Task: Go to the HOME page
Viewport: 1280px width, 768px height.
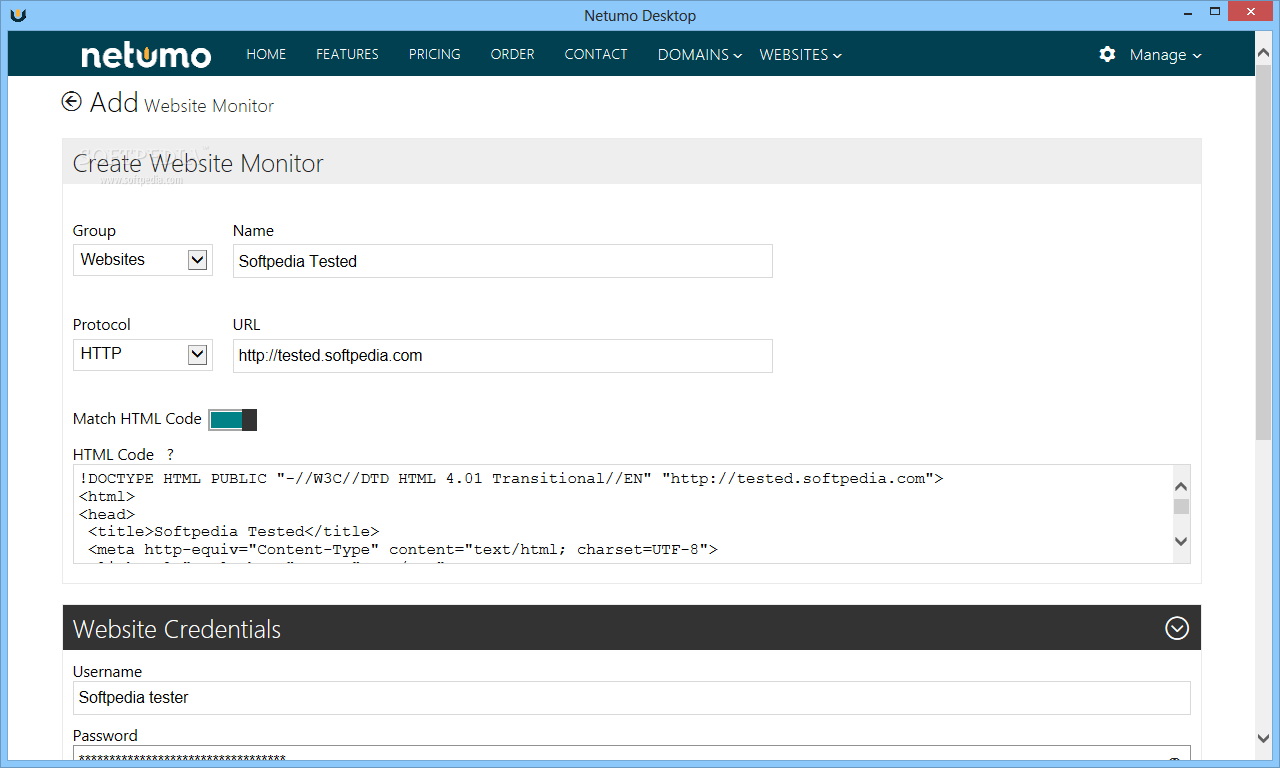Action: (266, 54)
